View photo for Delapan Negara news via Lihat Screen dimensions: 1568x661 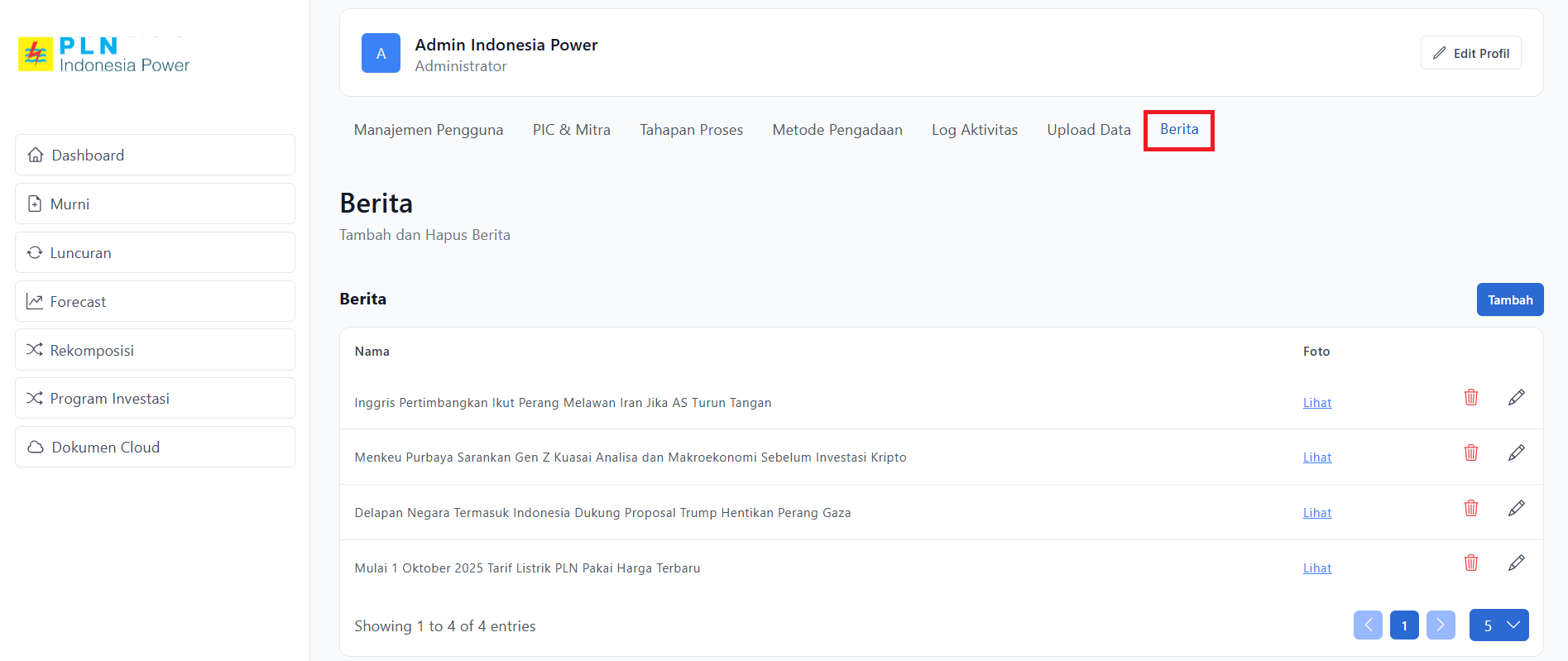pos(1316,513)
